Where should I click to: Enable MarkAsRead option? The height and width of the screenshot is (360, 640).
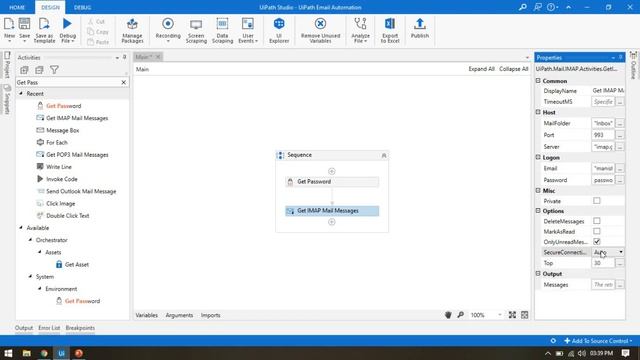[597, 231]
